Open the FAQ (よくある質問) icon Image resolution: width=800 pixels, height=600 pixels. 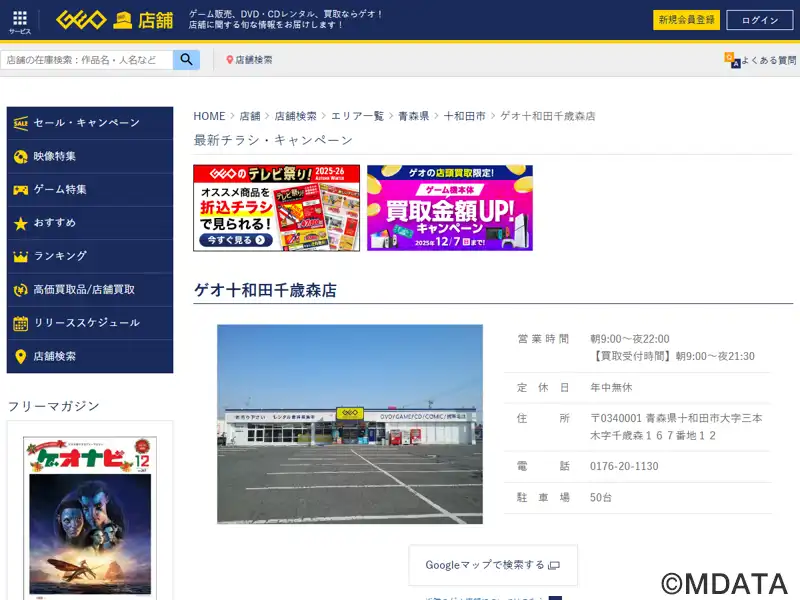coord(732,60)
